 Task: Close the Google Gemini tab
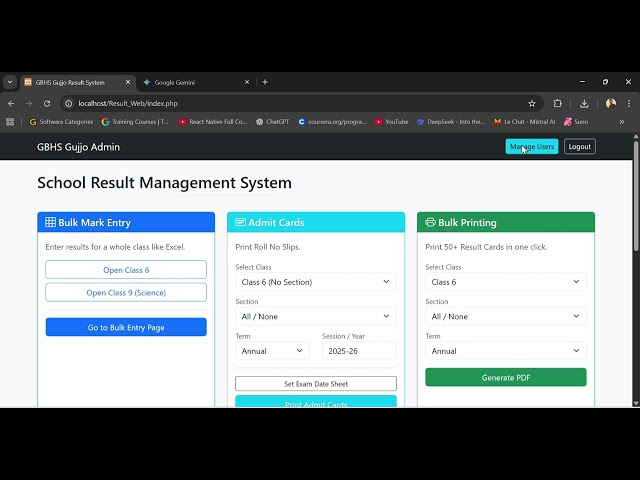247,82
